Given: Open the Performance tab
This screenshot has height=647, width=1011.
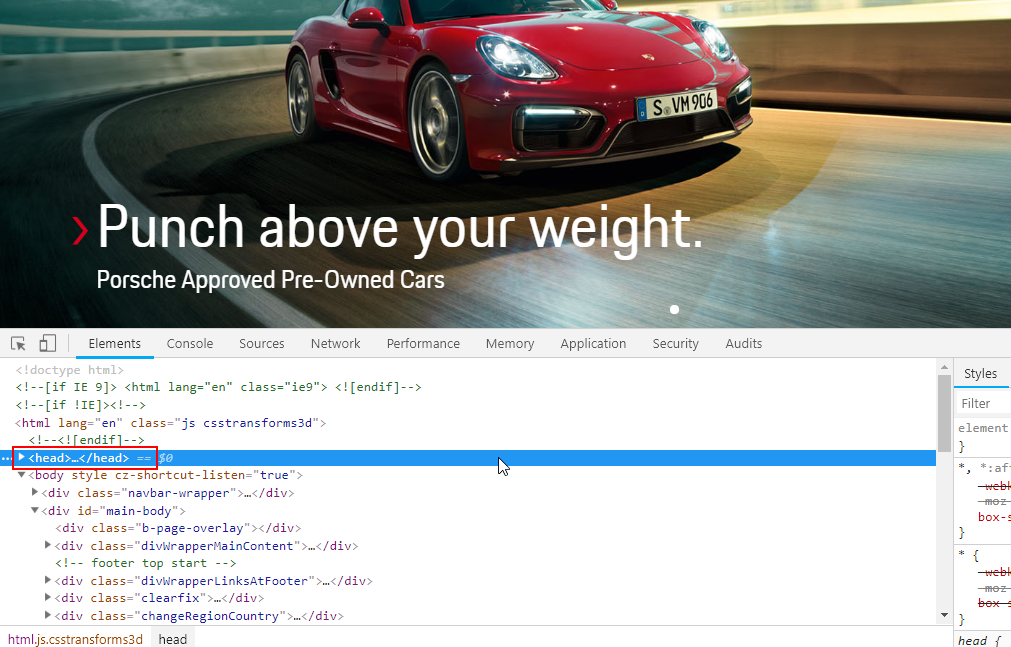Looking at the screenshot, I should click(422, 343).
